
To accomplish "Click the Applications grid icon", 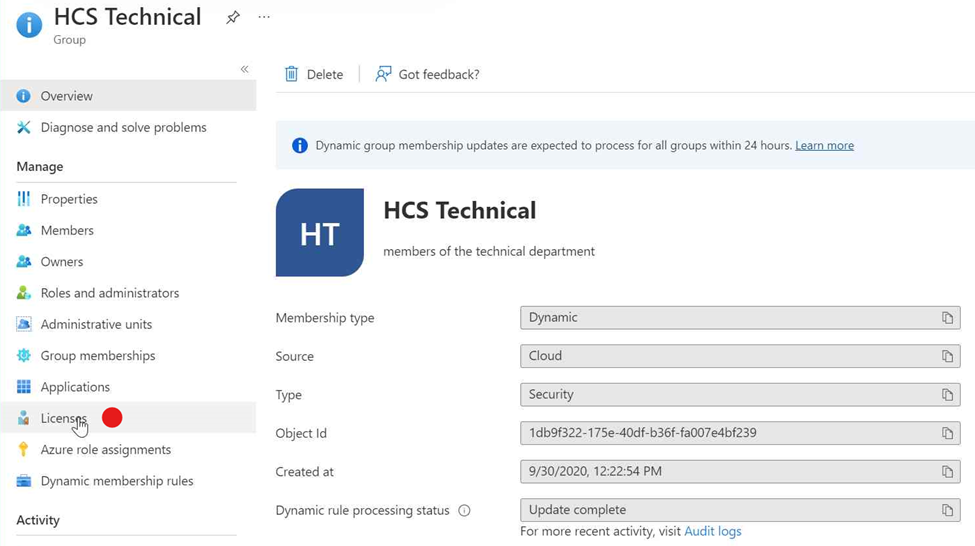I will (24, 387).
